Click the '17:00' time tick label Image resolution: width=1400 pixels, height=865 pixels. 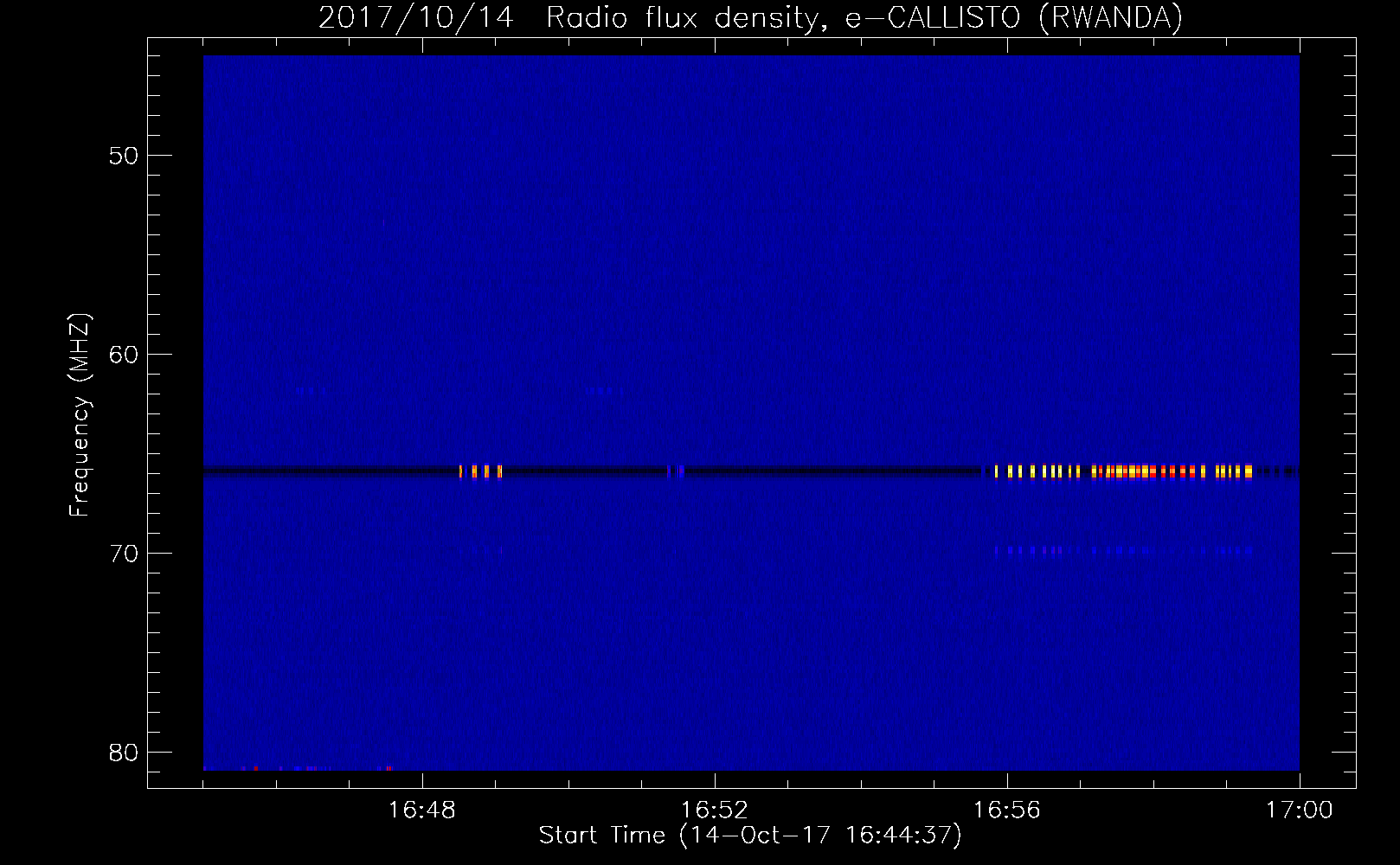tap(1300, 810)
